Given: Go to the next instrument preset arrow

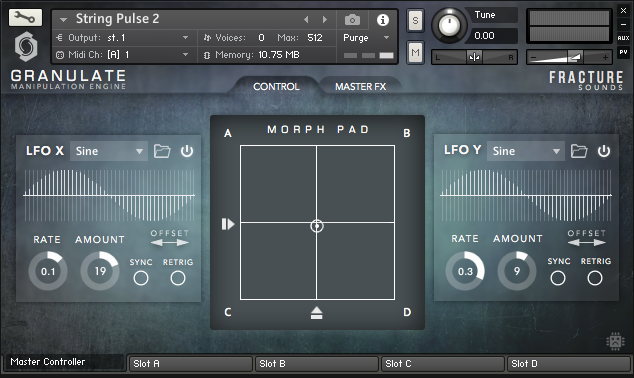Looking at the screenshot, I should click(x=324, y=19).
